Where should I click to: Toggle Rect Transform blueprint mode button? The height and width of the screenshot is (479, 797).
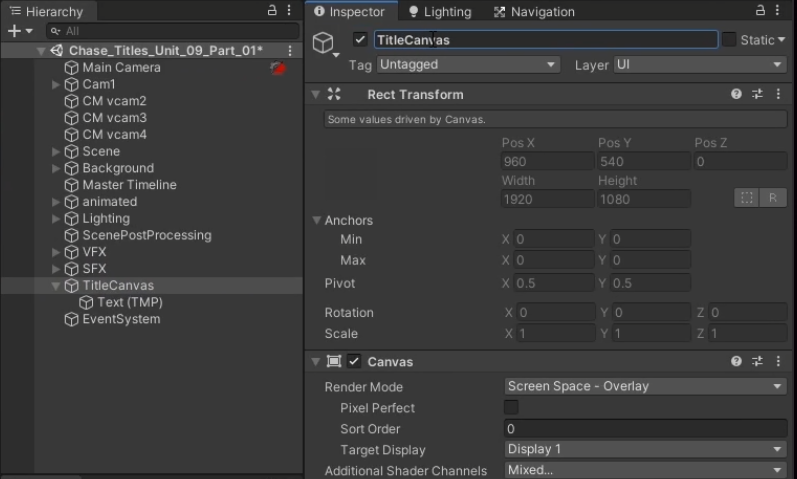[746, 198]
